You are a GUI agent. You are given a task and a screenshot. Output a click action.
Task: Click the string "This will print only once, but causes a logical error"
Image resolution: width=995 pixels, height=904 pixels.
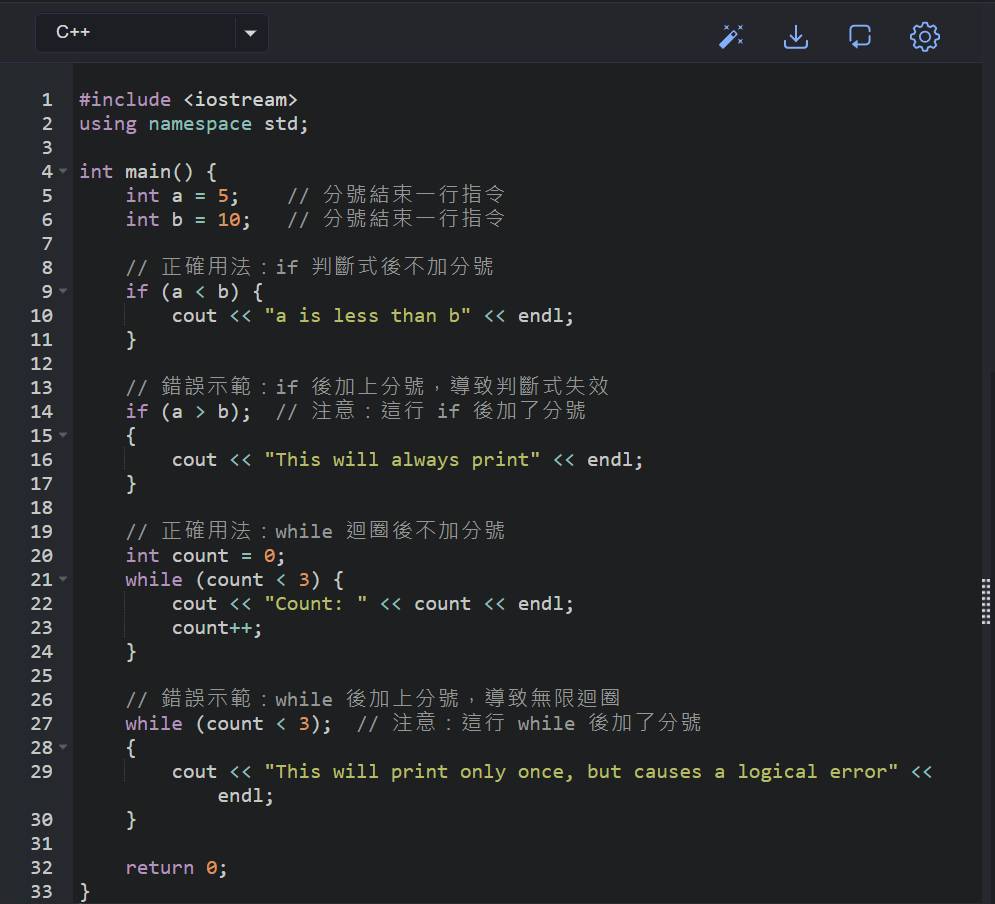[581, 771]
